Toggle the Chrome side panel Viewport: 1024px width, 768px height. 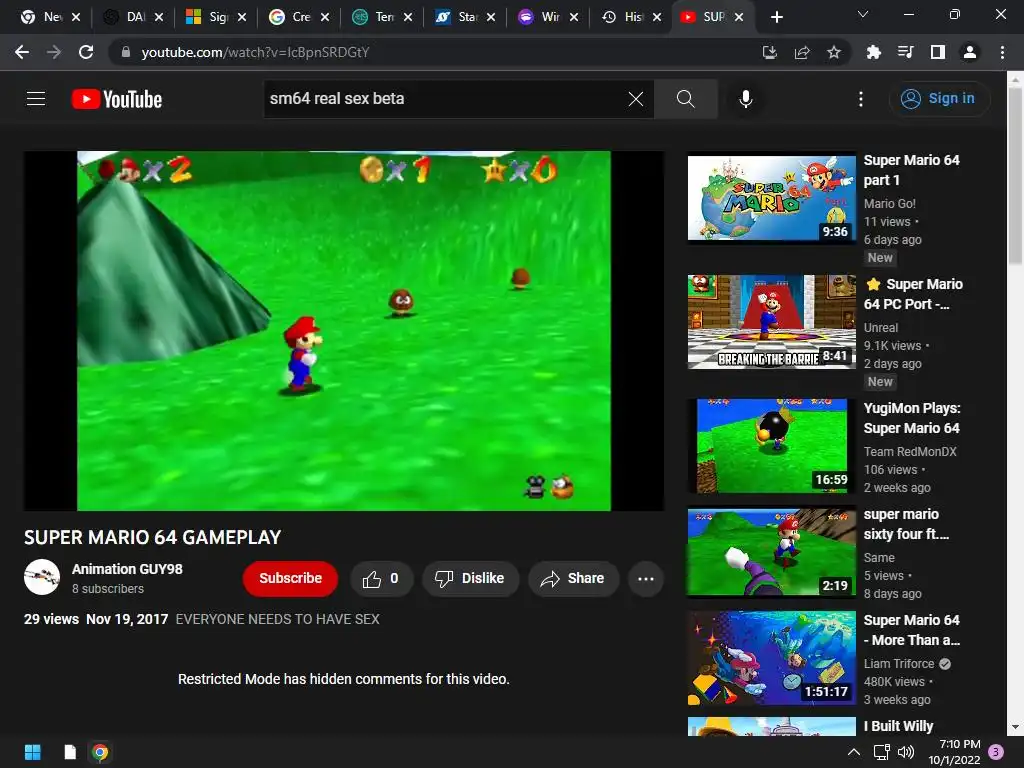(x=938, y=52)
